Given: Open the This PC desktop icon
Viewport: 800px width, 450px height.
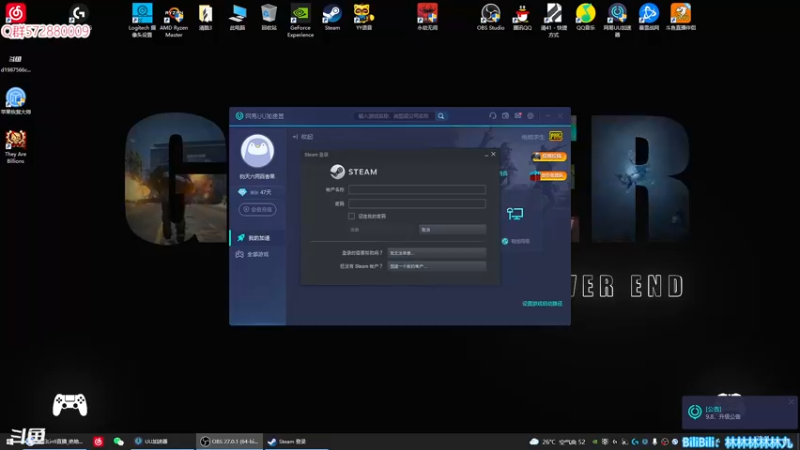Looking at the screenshot, I should tap(237, 17).
